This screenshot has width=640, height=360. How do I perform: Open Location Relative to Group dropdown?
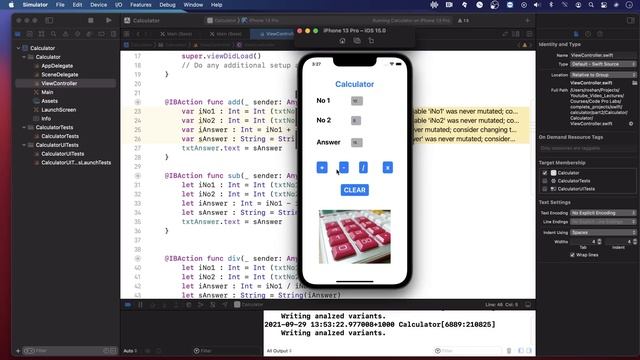[603, 75]
